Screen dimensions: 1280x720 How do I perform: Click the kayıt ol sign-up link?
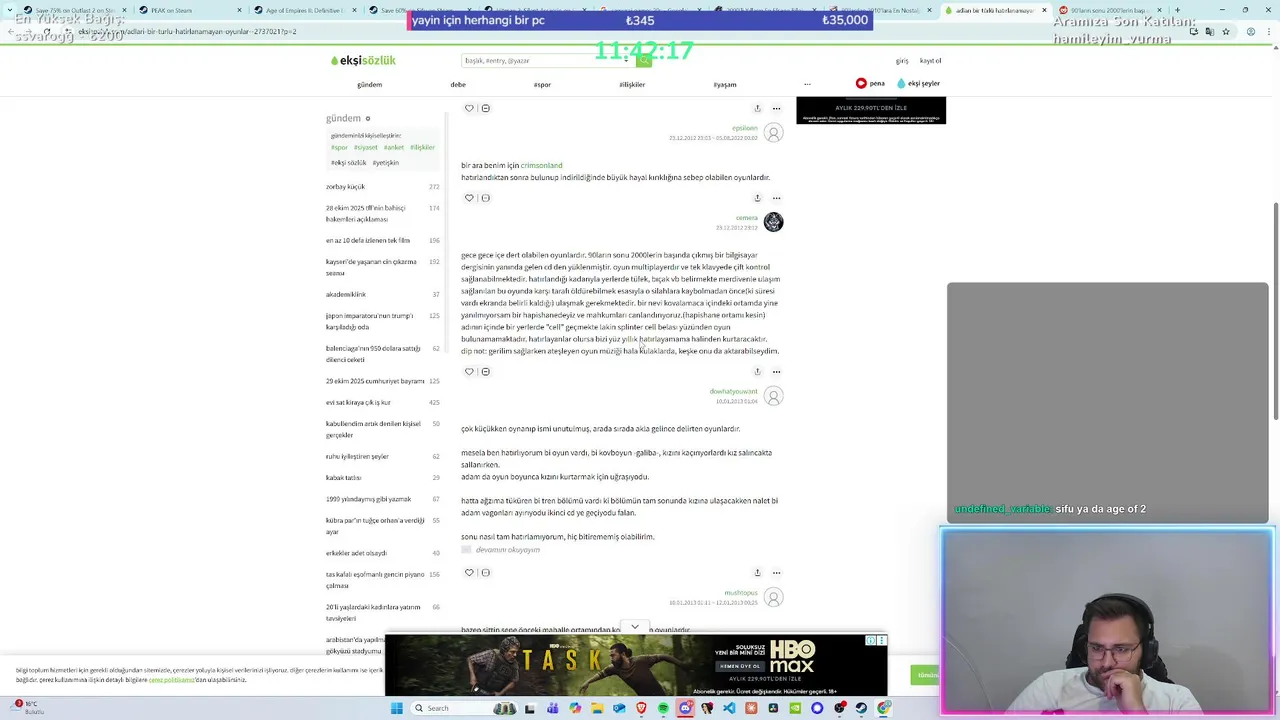(930, 61)
